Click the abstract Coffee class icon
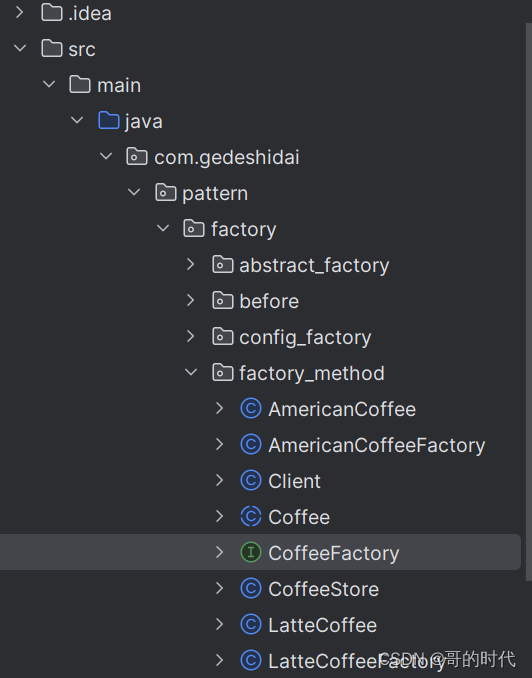The image size is (532, 678). (251, 517)
